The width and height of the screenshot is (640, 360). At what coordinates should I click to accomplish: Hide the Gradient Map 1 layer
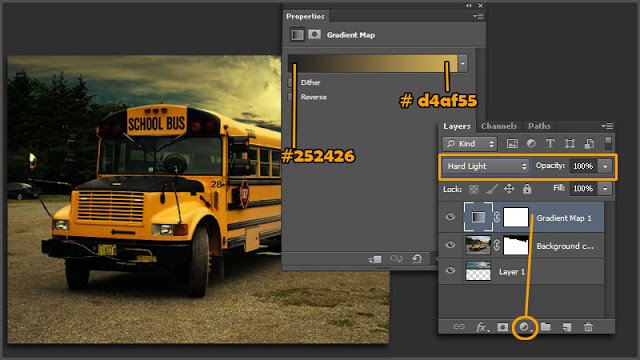pos(450,217)
